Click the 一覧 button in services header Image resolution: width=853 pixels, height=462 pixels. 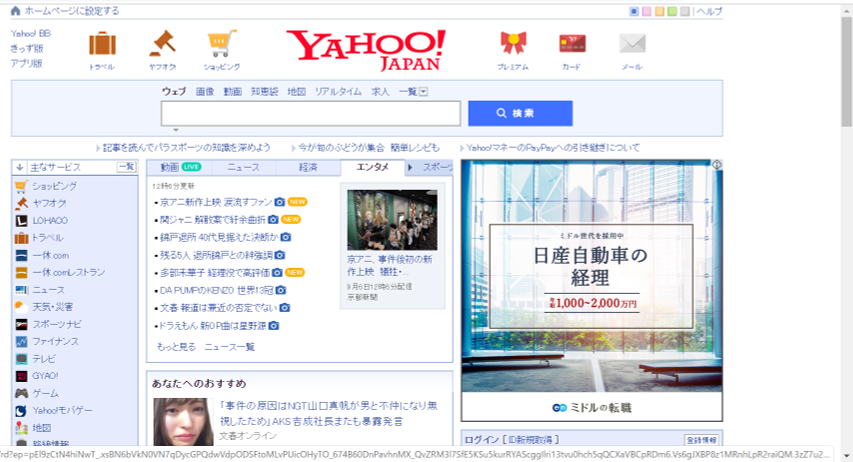tap(127, 167)
